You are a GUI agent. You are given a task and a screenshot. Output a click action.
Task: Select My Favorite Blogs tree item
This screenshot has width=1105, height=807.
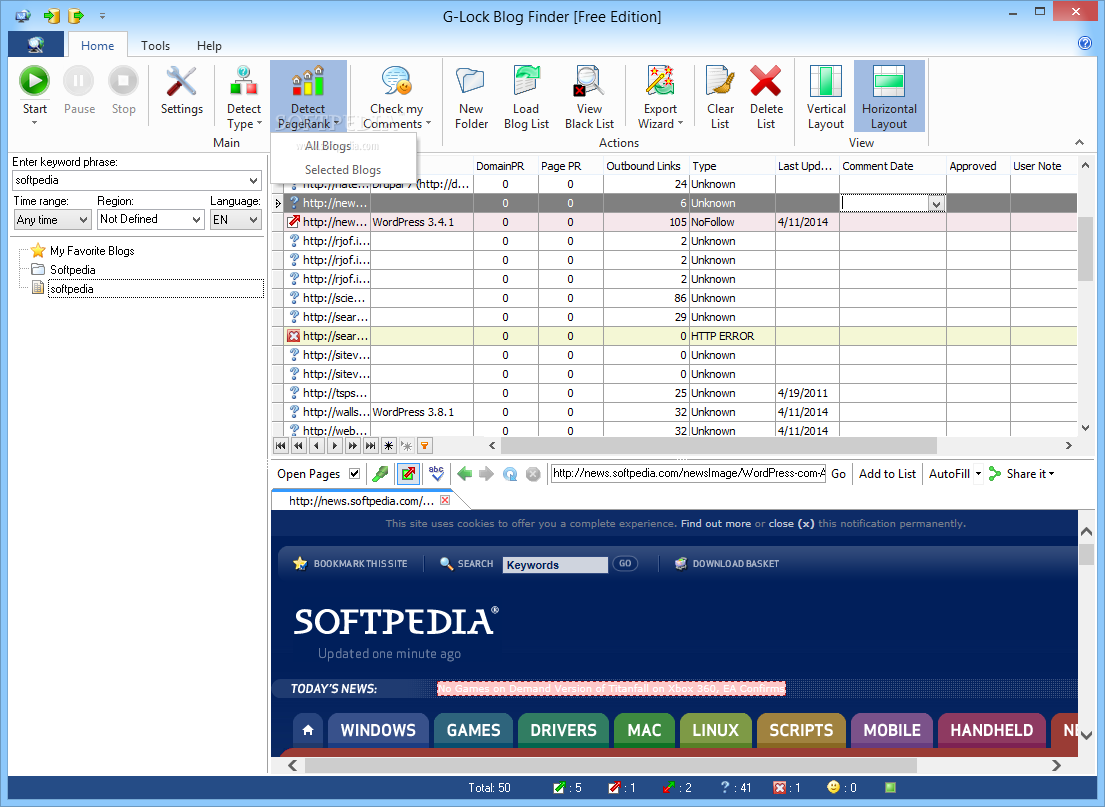[92, 251]
